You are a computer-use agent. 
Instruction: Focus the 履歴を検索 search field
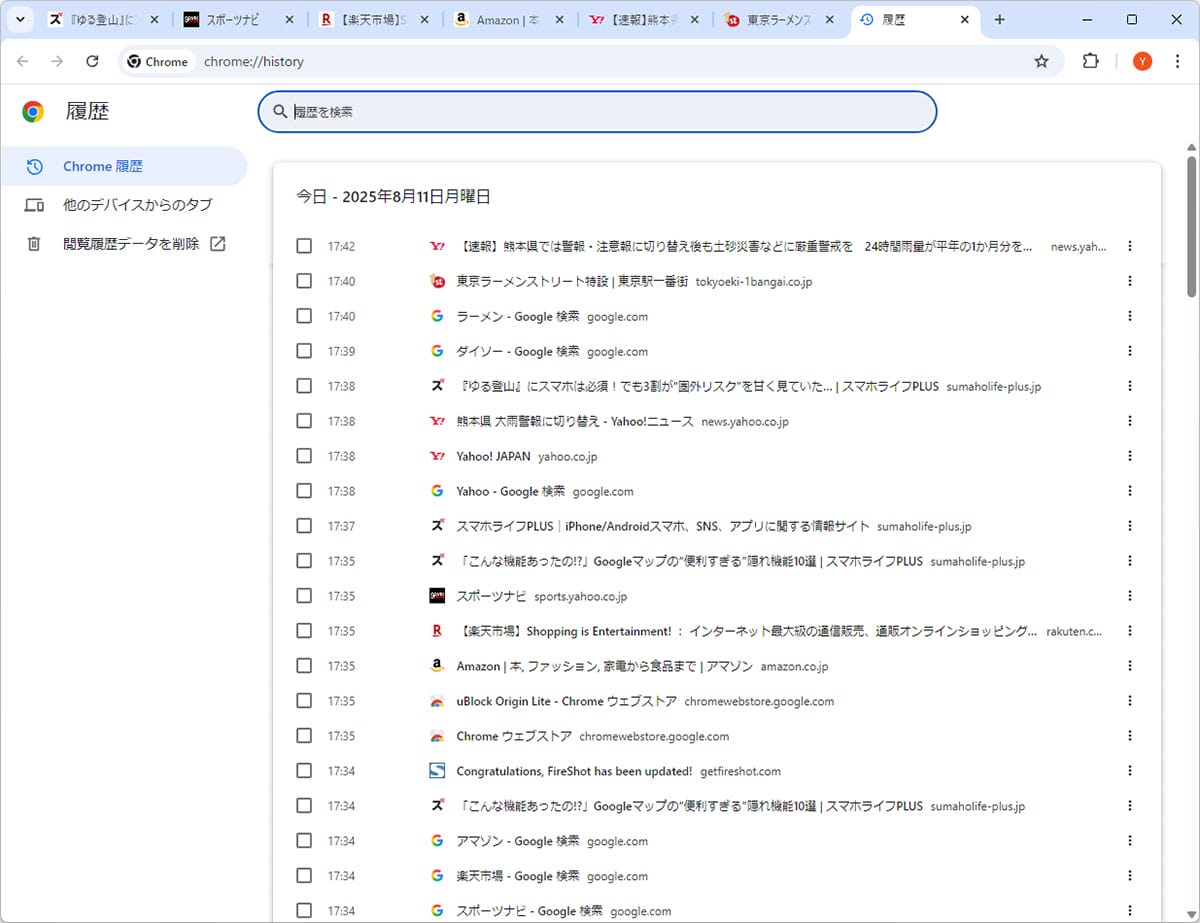[597, 112]
